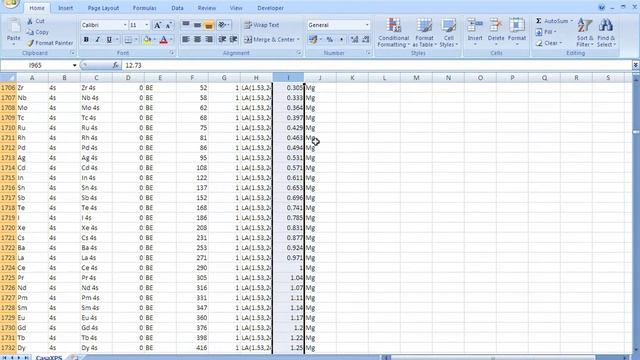
Task: Open the Borders dropdown arrow
Action: click(x=136, y=40)
